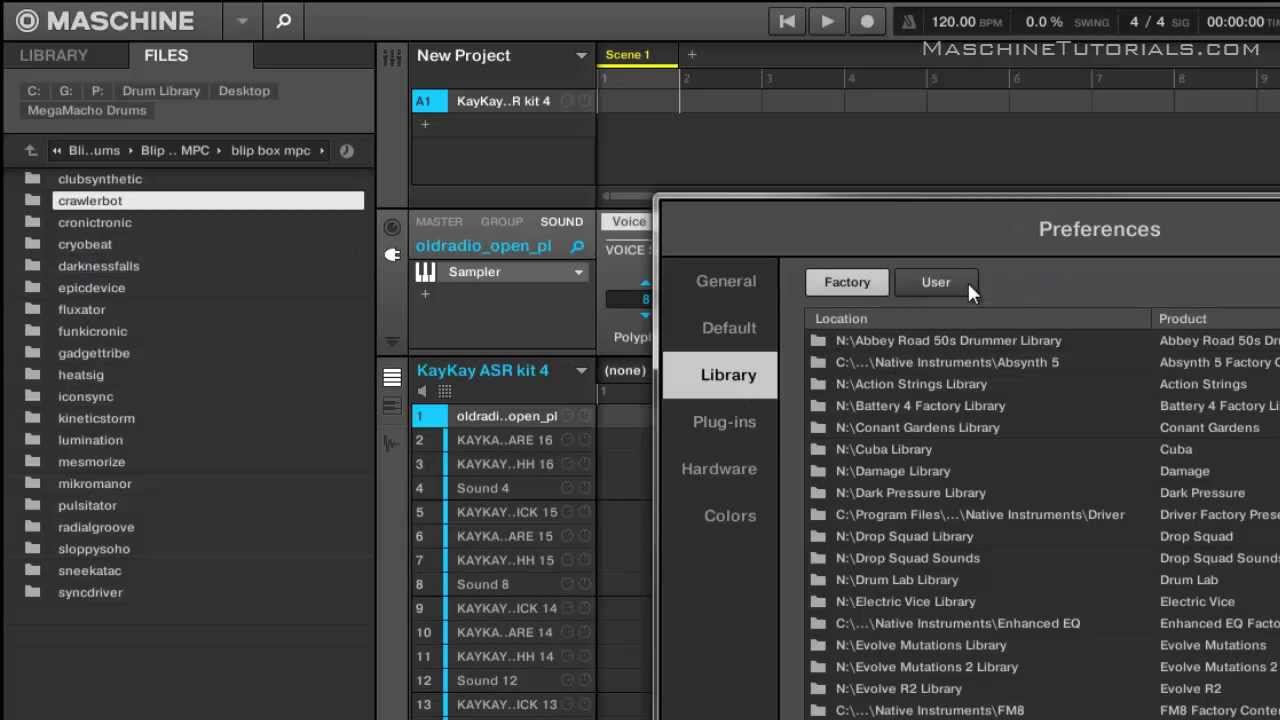Screen dimensions: 1280x720
Task: Open Default preferences section
Action: (729, 328)
